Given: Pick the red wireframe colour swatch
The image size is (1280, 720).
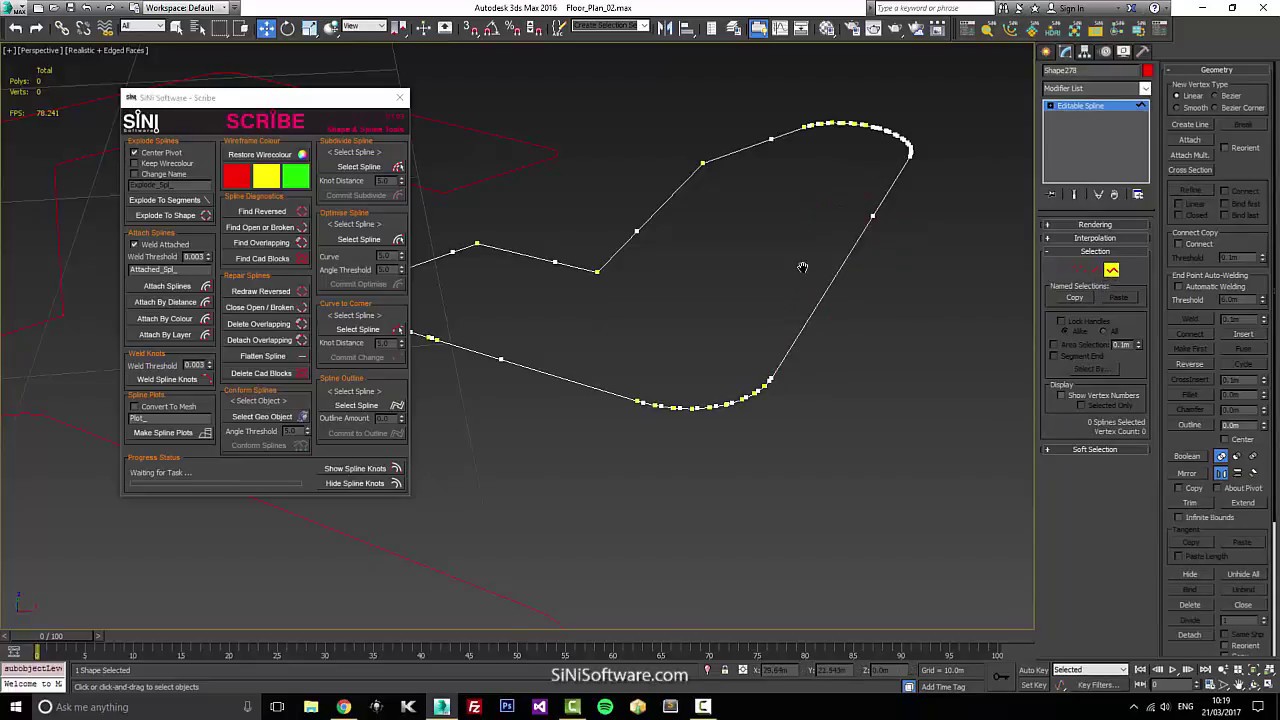Looking at the screenshot, I should [x=237, y=177].
